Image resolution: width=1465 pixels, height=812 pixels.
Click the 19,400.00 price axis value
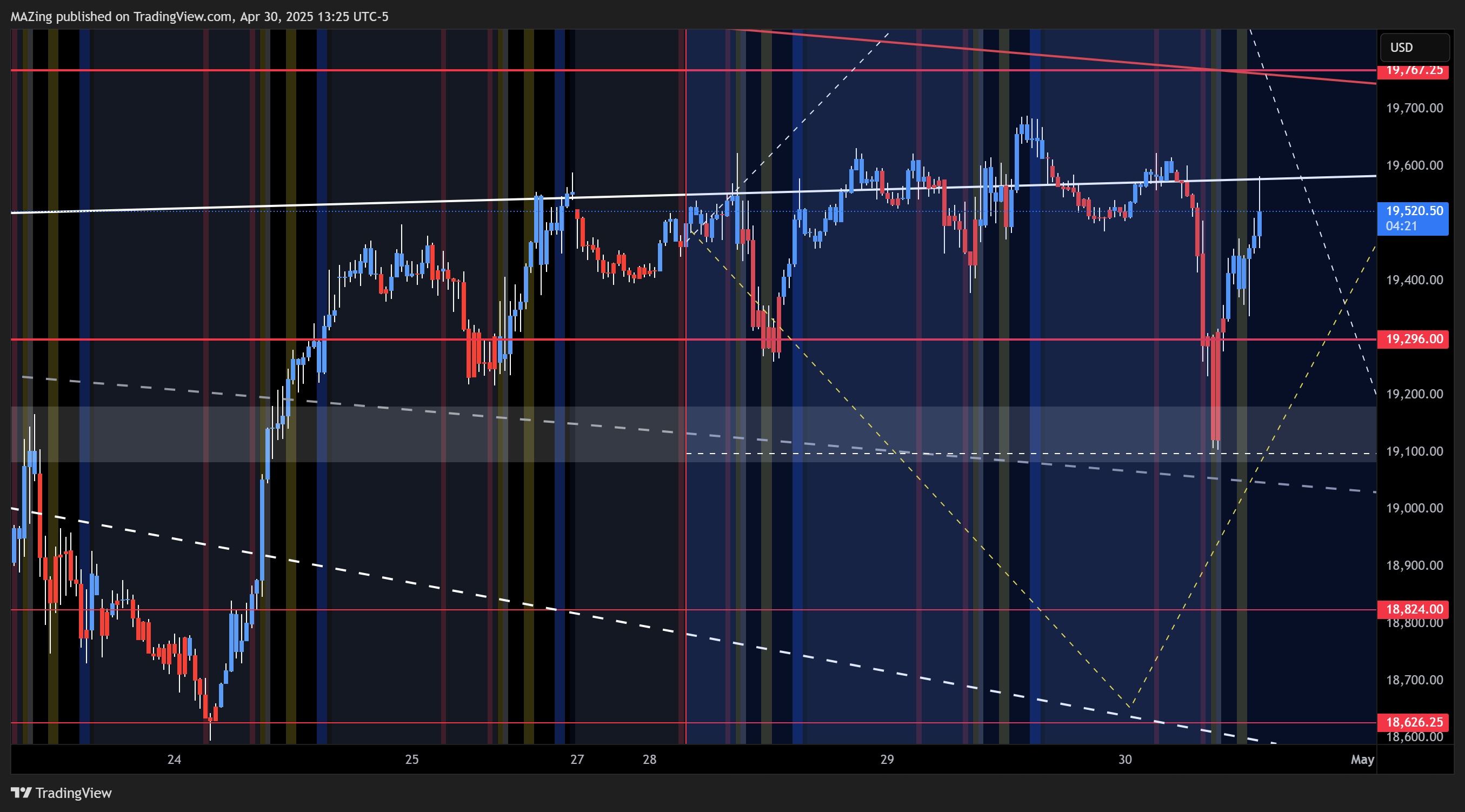point(1414,279)
